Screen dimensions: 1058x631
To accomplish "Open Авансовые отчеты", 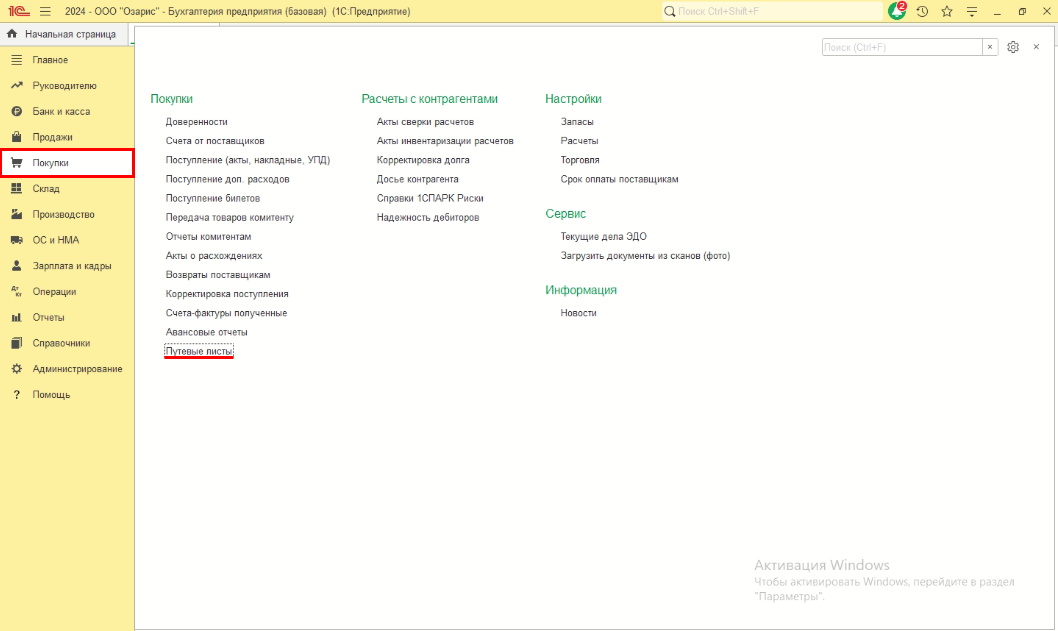I will pyautogui.click(x=206, y=332).
